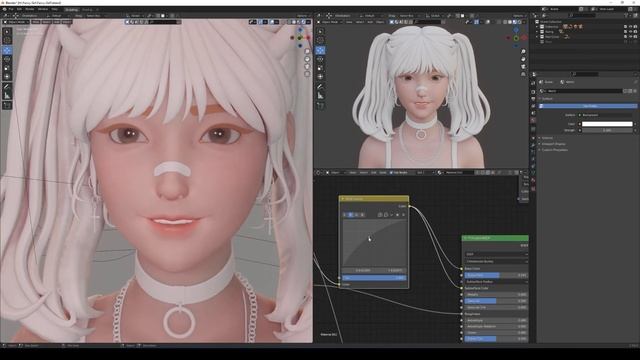This screenshot has width=640, height=360.
Task: Select the Annotate tool in left viewport
Action: (7, 87)
